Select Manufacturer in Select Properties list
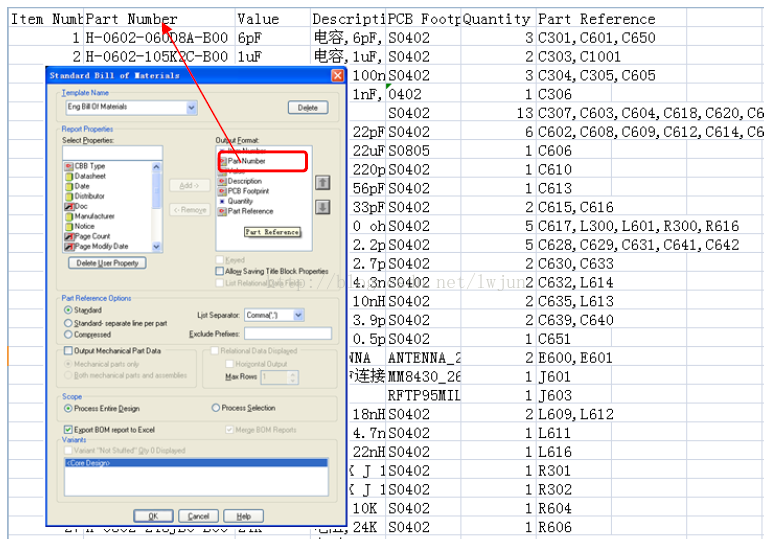Screen dimensions: 772x543 coord(95,217)
